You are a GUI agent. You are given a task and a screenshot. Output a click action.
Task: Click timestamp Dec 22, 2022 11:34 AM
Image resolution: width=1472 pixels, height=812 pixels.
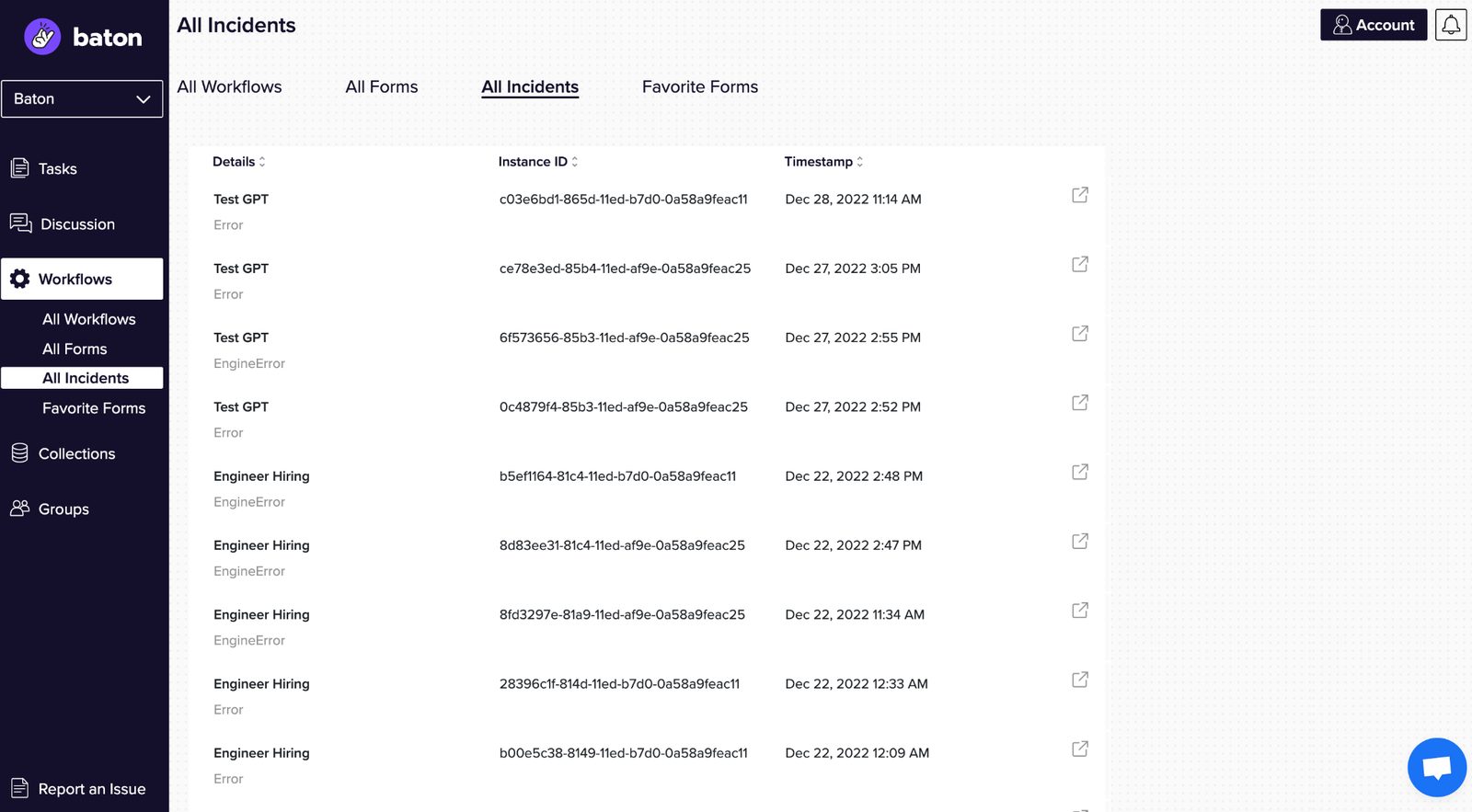pyautogui.click(x=855, y=614)
